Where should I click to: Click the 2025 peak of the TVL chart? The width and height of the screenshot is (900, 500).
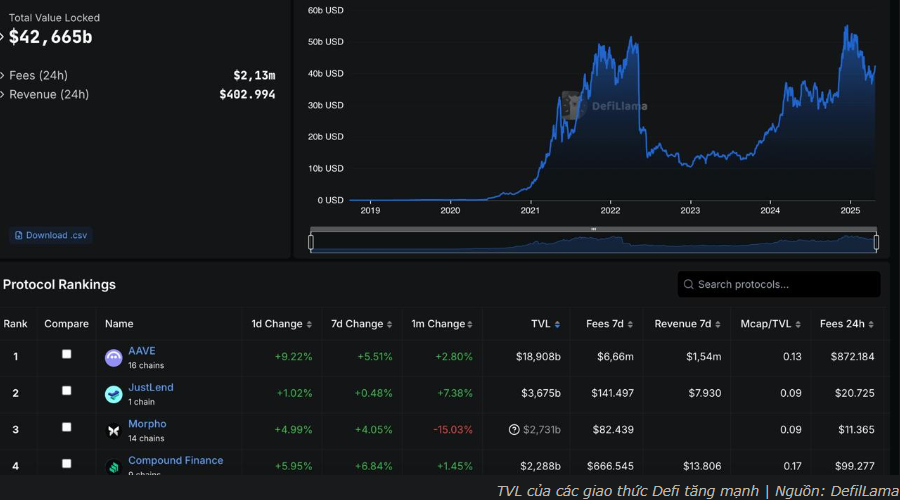click(847, 26)
